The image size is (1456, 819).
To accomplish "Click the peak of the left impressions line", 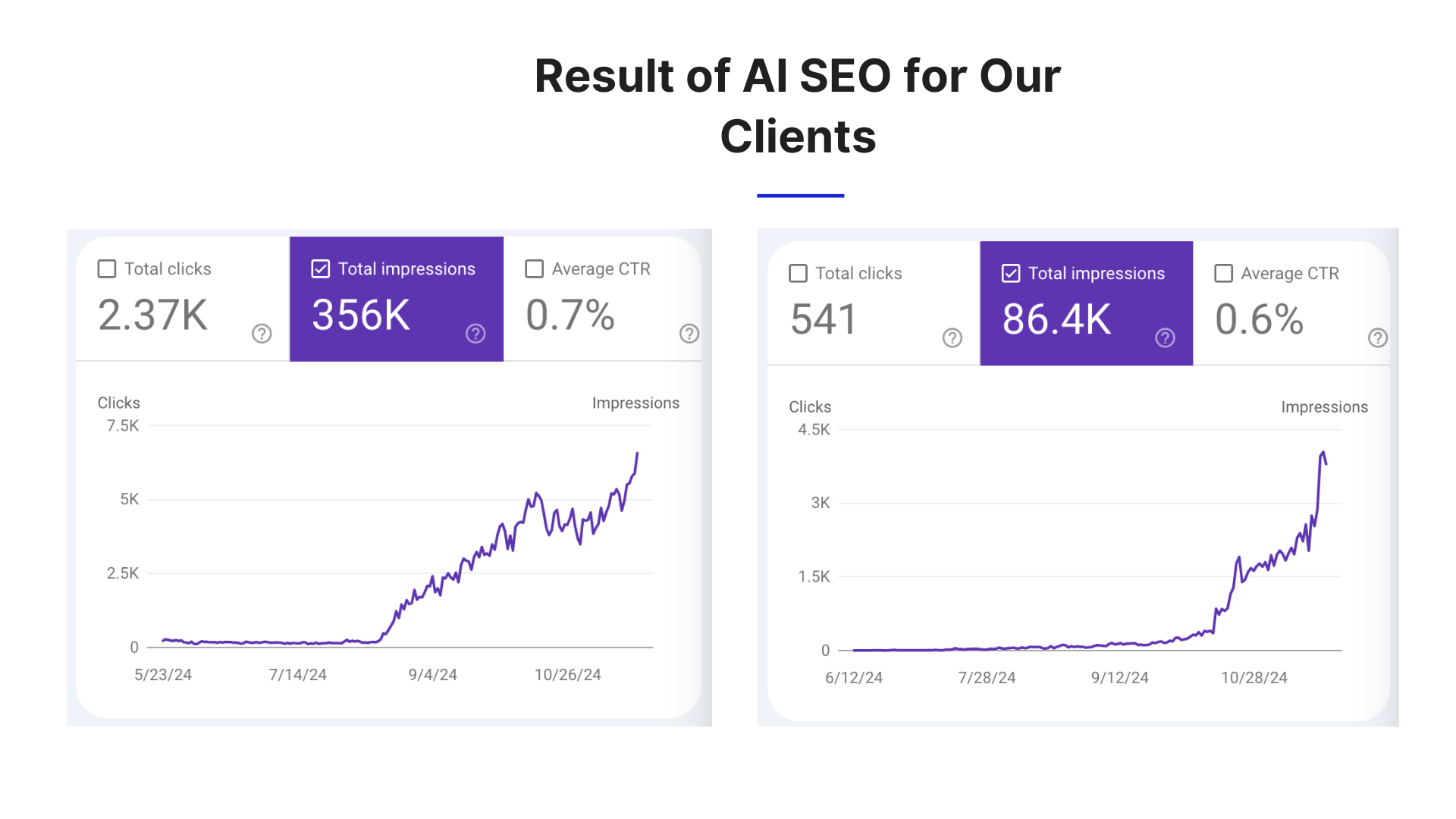I will (x=637, y=453).
